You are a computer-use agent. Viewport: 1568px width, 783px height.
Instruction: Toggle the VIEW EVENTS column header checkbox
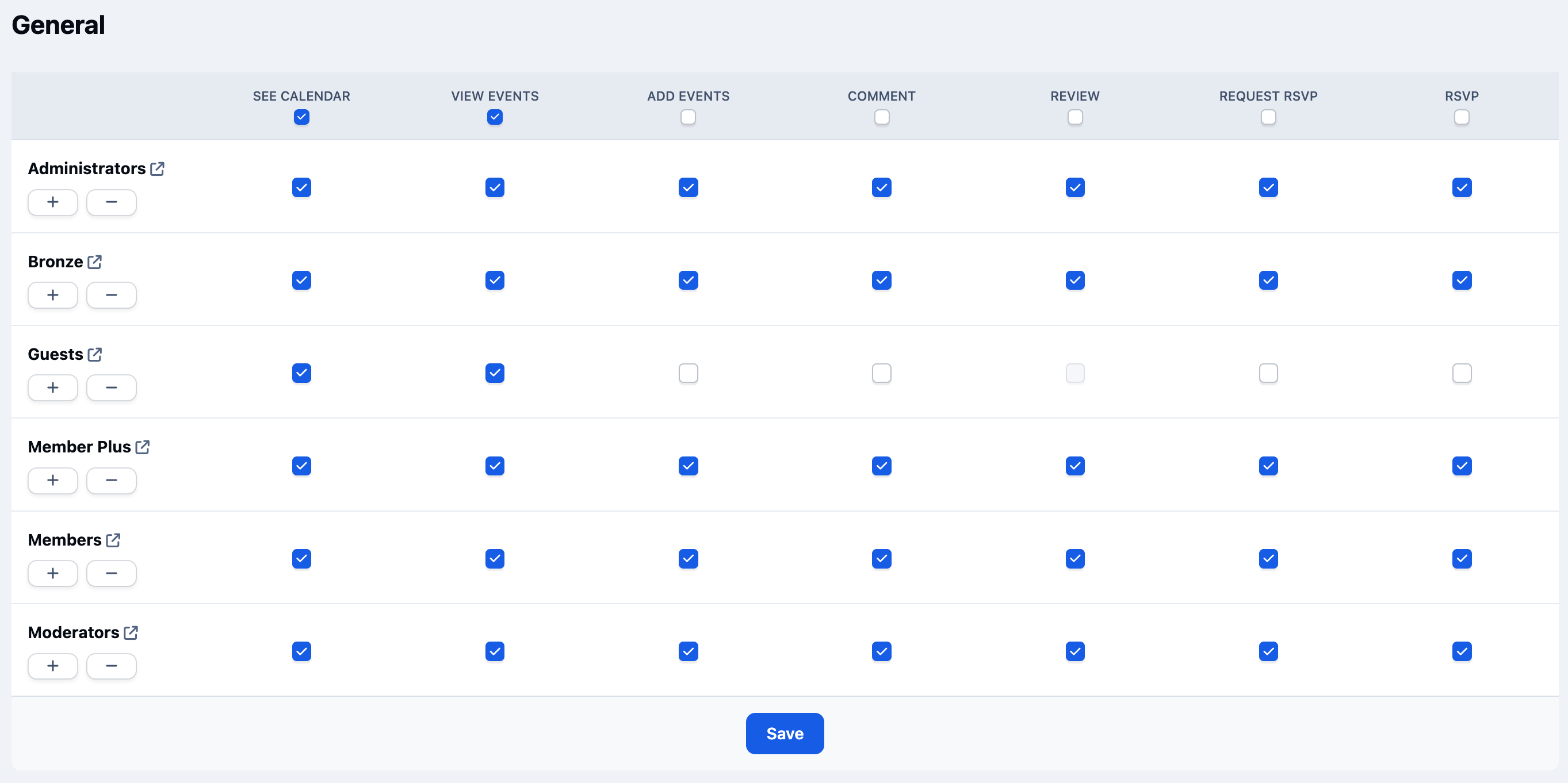point(495,117)
